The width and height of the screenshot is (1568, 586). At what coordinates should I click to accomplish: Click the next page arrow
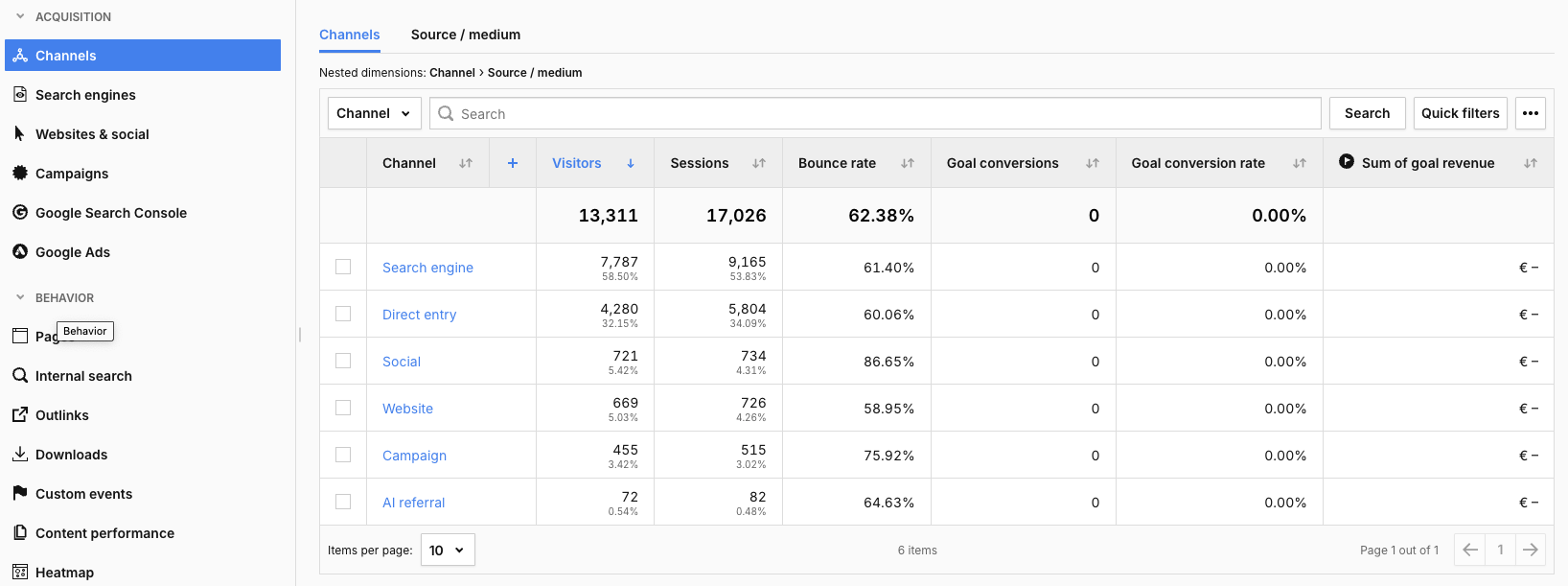coord(1531,550)
